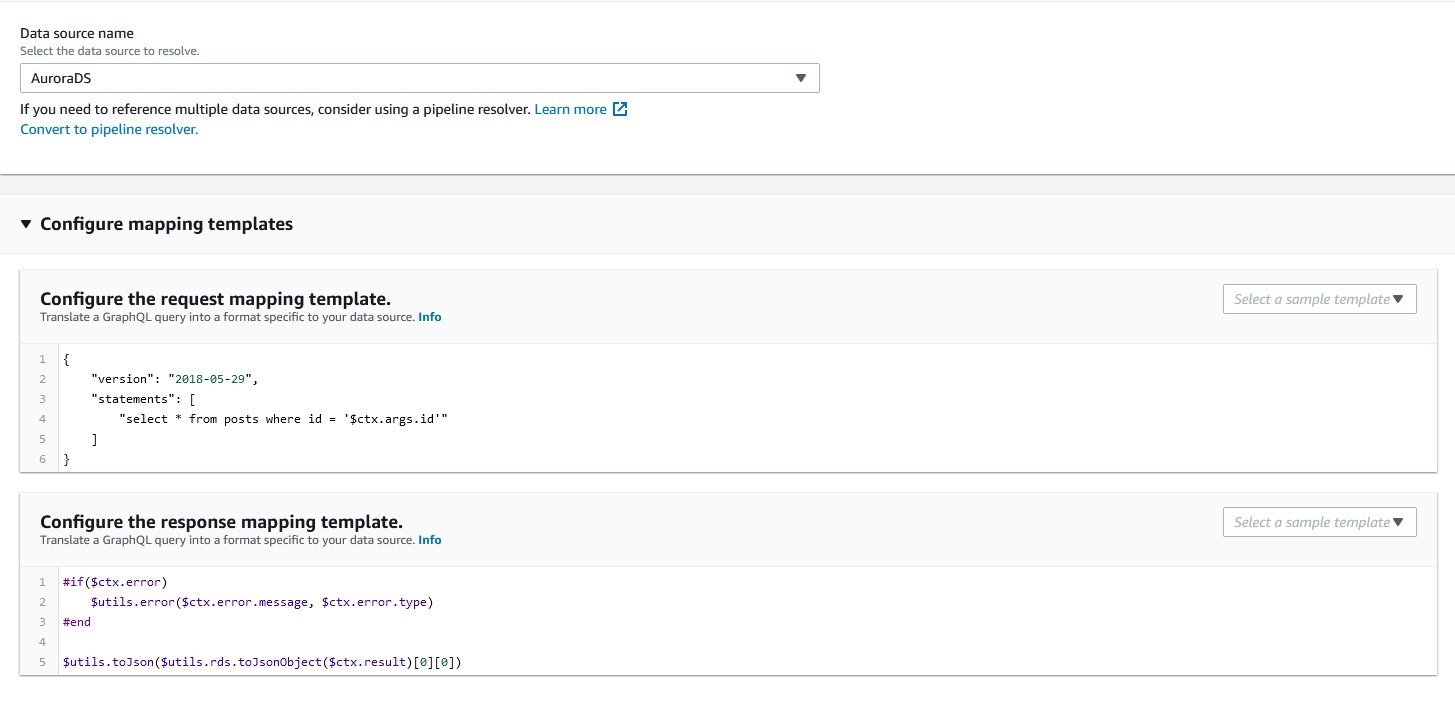Click the 'Data source name' label
This screenshot has height=711, width=1455.
coord(77,33)
